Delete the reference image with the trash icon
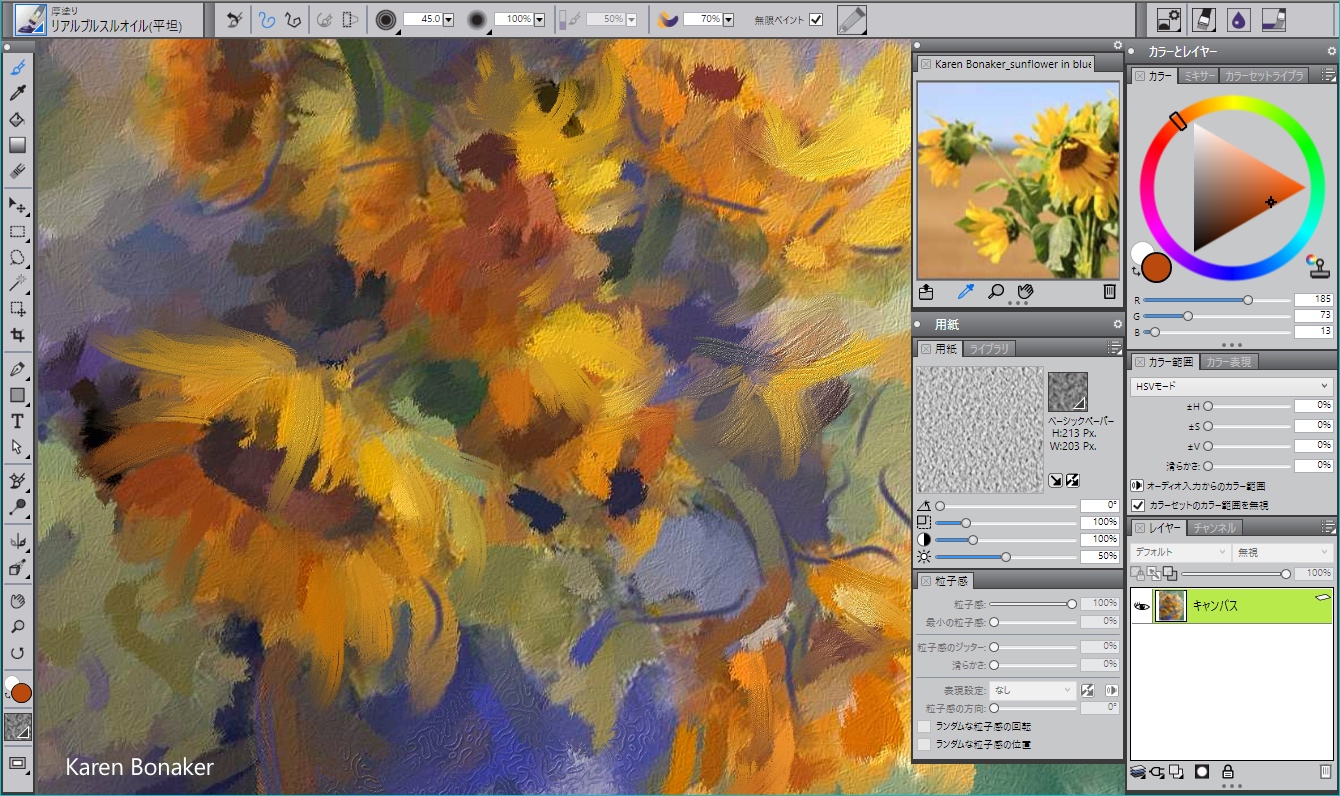The image size is (1340, 796). coord(1109,292)
